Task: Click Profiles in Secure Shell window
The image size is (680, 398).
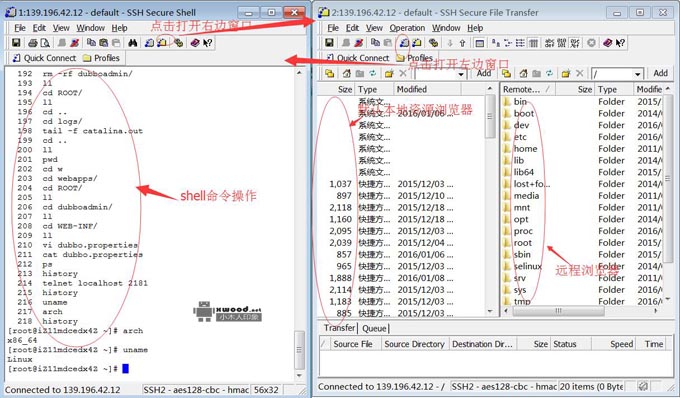Action: [101, 58]
